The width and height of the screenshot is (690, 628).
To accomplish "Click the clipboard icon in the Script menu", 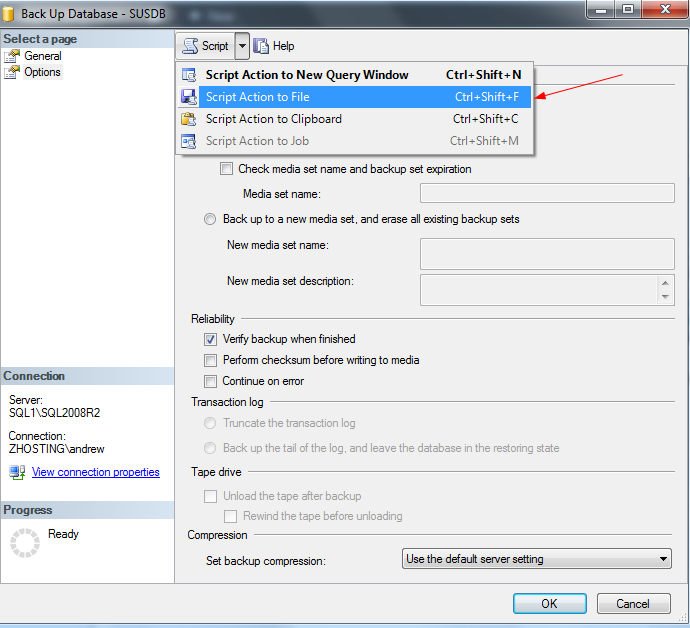I will point(189,119).
